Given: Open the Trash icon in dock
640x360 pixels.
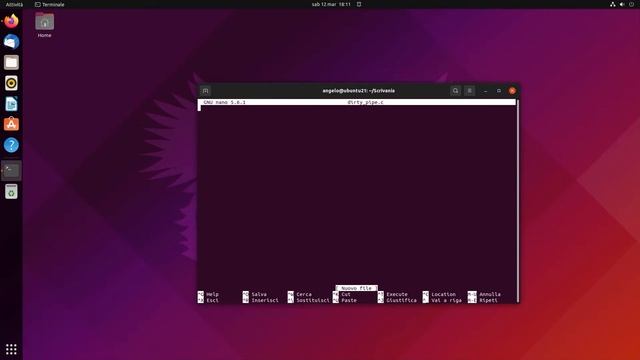Looking at the screenshot, I should [x=11, y=191].
